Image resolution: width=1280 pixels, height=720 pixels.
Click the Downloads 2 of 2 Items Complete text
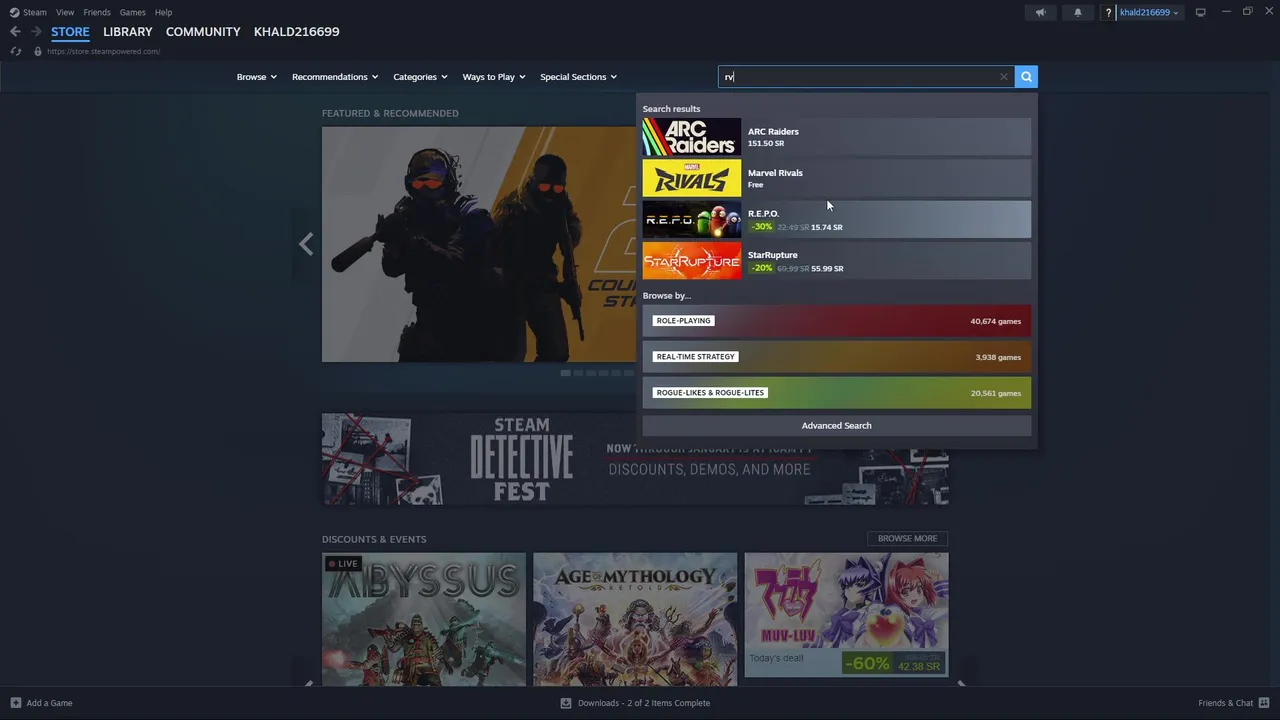pos(644,703)
